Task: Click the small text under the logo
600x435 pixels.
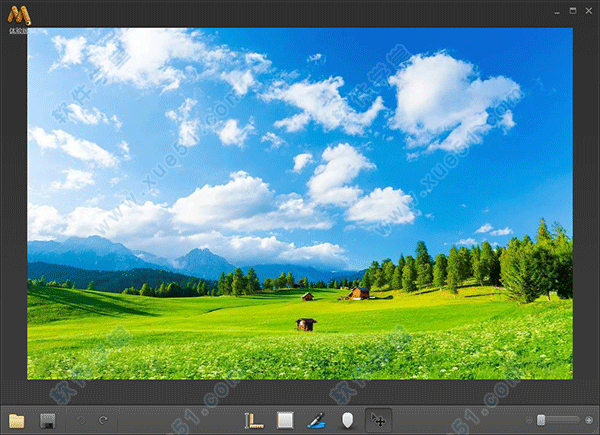Action: click(x=17, y=30)
